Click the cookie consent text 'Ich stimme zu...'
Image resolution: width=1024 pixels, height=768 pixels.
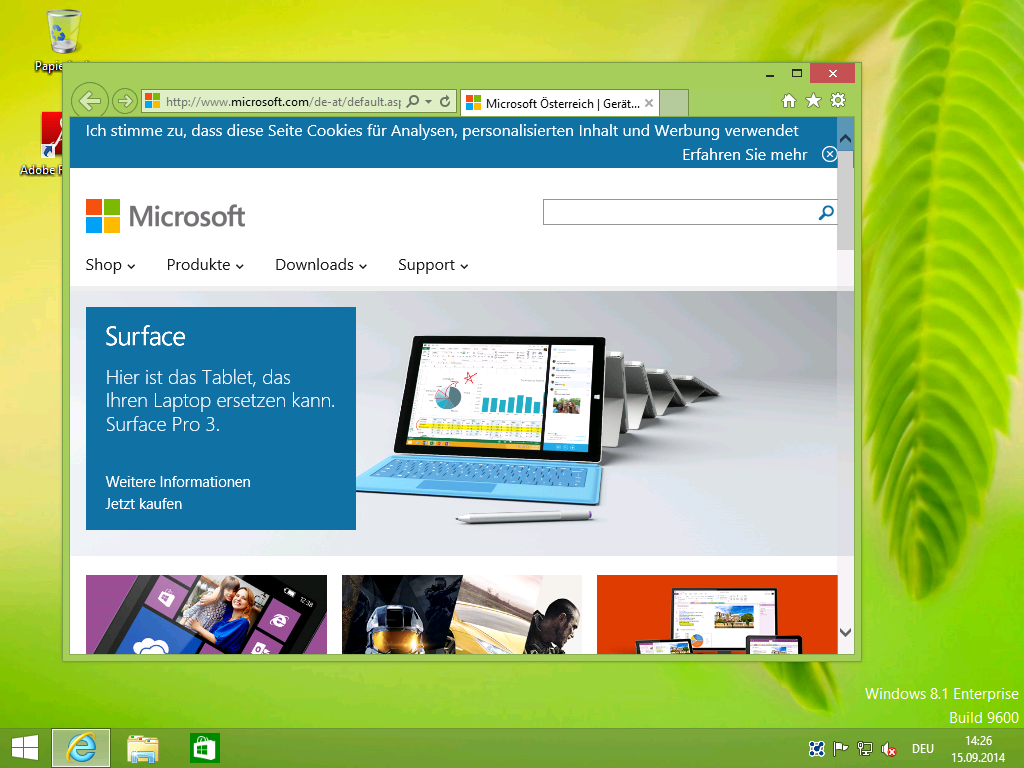[441, 131]
